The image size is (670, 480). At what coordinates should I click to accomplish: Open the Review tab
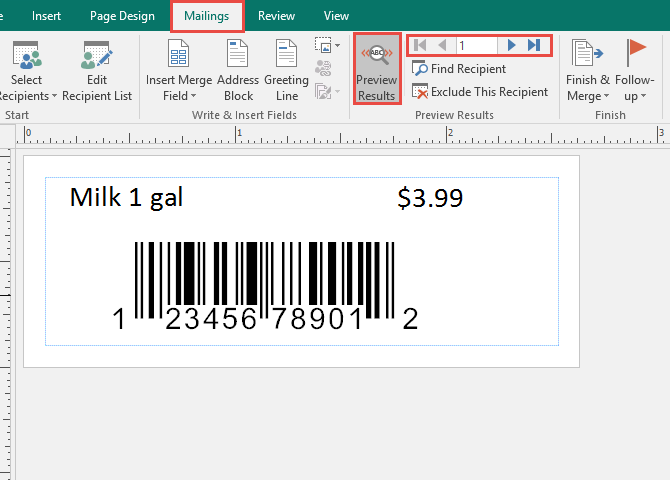(277, 16)
